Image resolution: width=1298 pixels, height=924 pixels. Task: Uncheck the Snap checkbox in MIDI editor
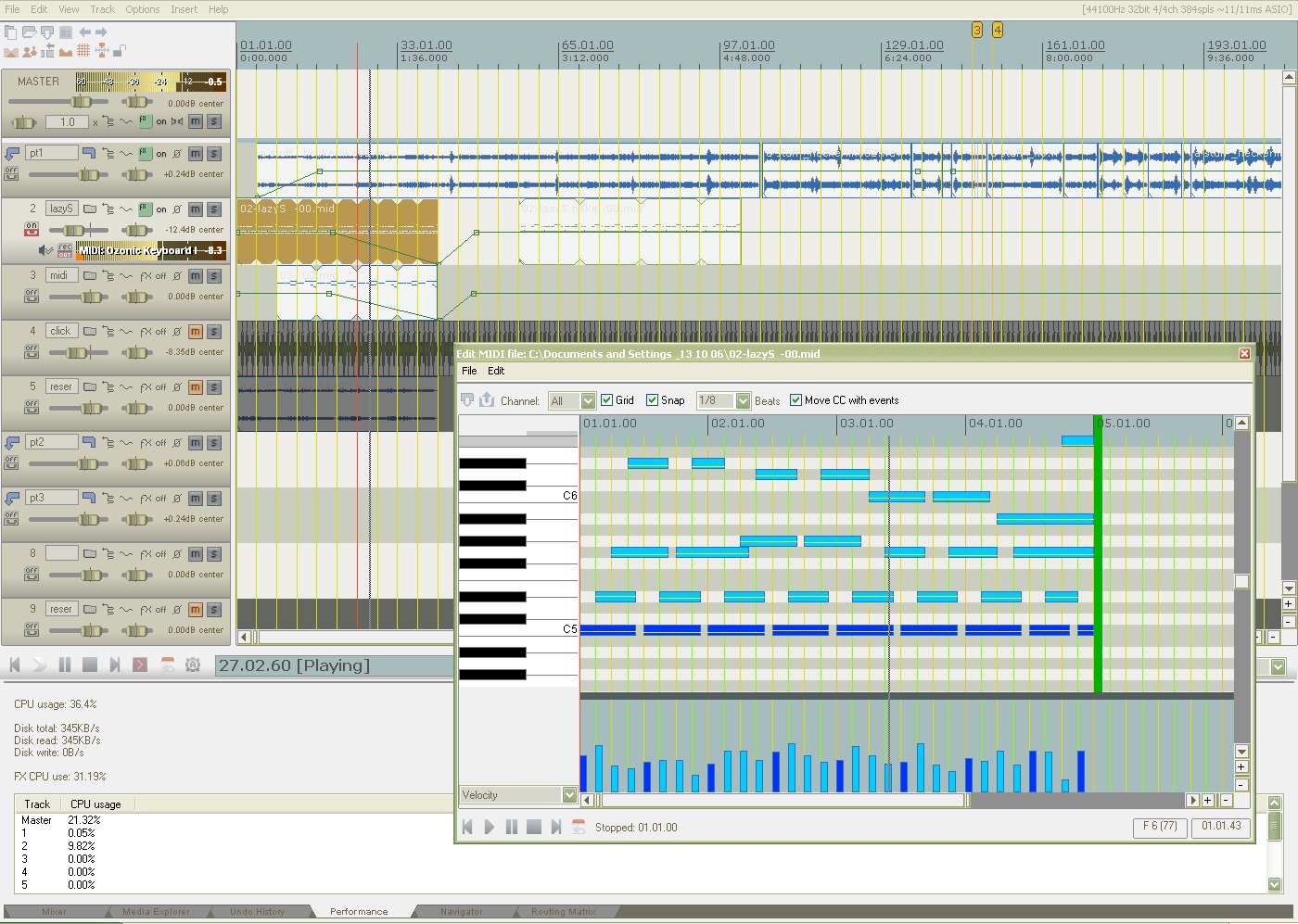click(652, 400)
